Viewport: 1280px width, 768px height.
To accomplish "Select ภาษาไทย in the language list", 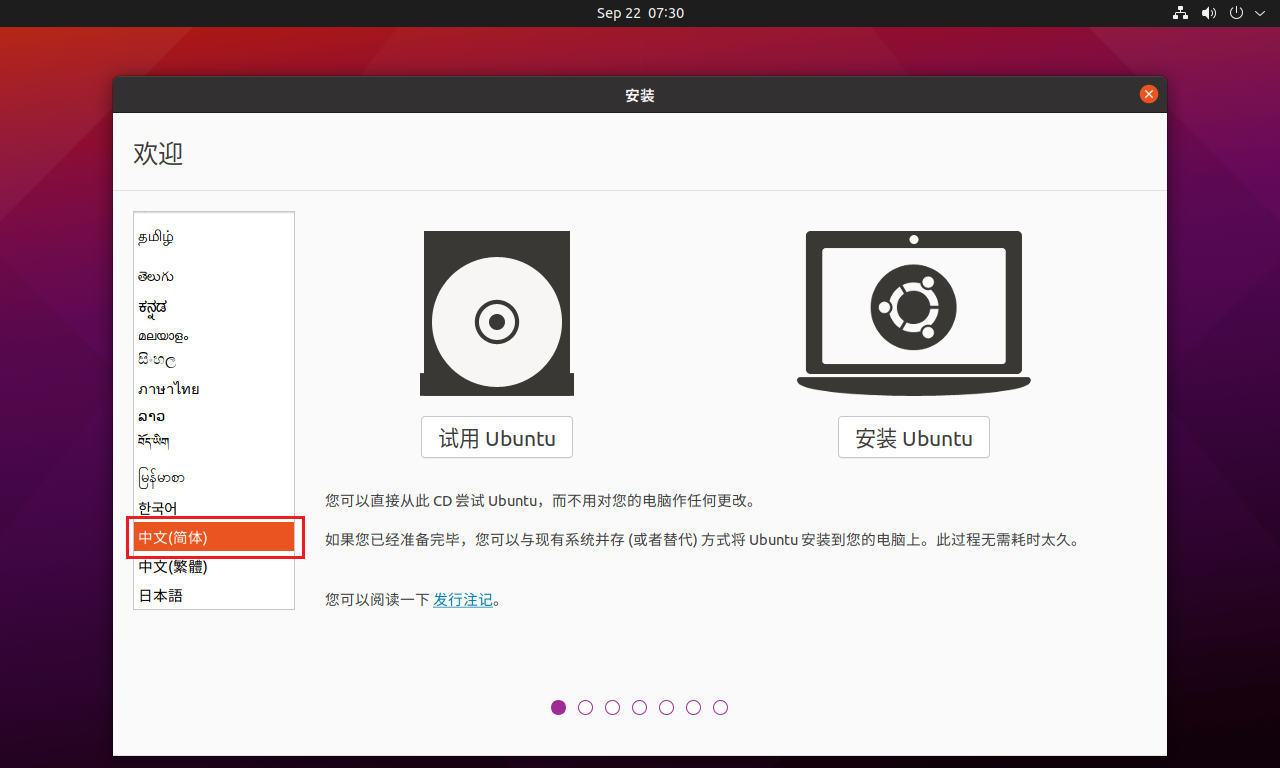I will tap(168, 388).
